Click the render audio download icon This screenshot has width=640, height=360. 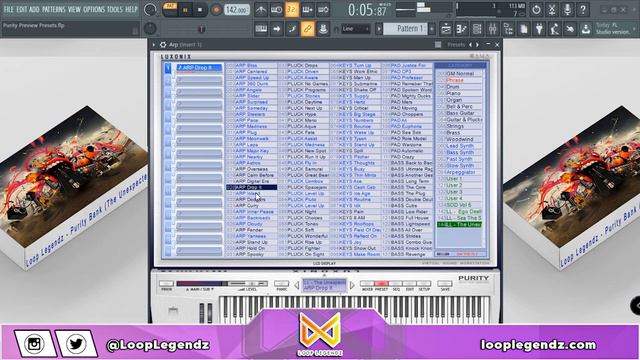coord(586,29)
